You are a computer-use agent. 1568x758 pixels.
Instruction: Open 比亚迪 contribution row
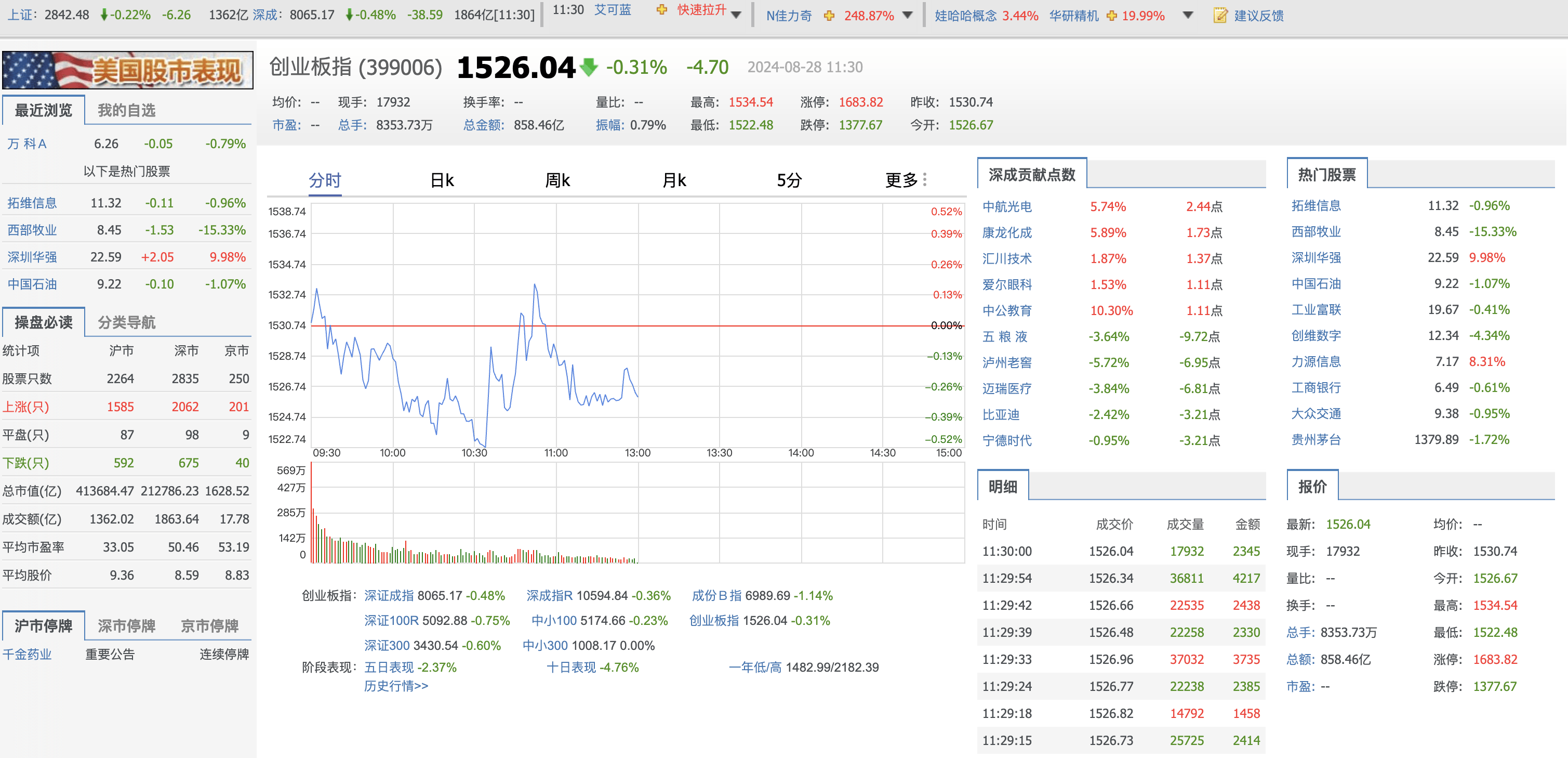(x=1001, y=414)
